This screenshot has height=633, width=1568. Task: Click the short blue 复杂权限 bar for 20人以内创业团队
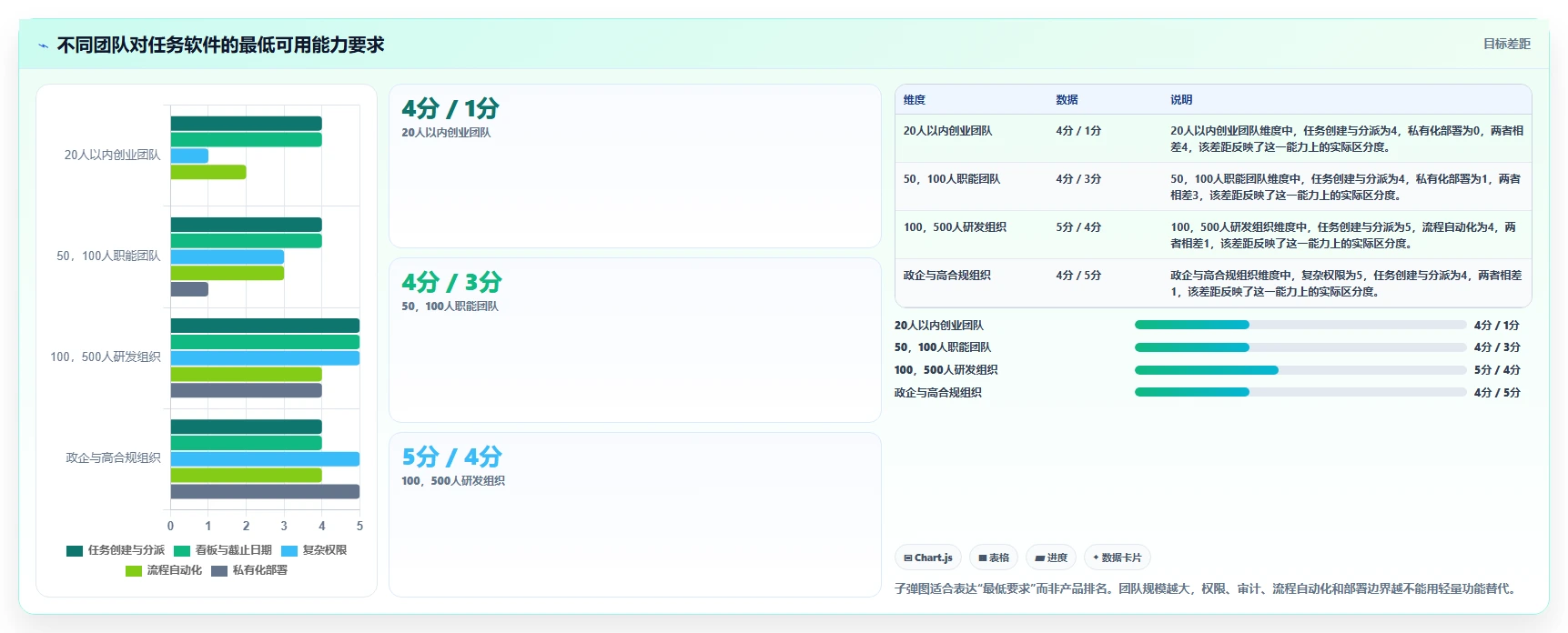[189, 156]
